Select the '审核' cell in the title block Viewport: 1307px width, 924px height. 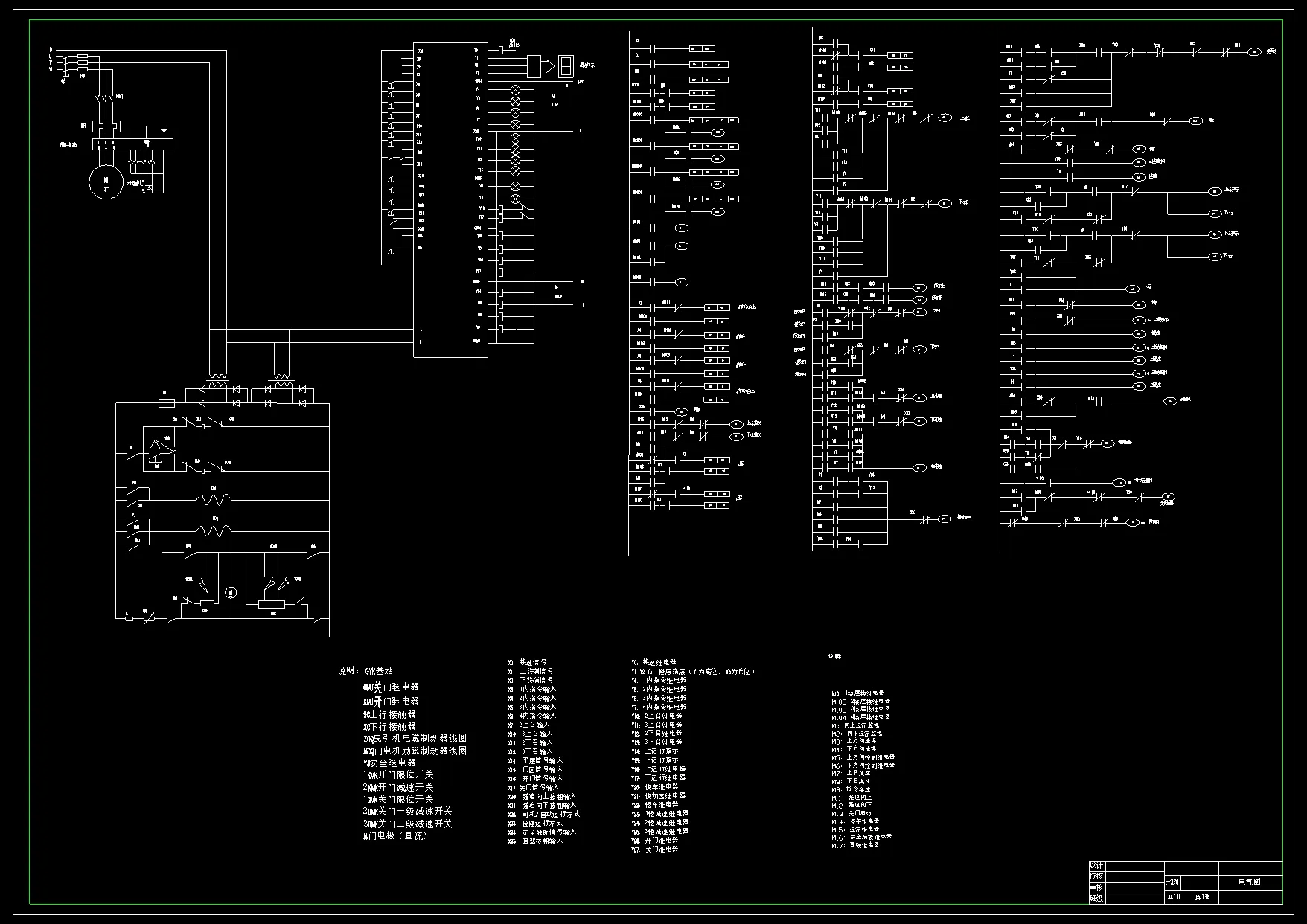pos(1096,888)
